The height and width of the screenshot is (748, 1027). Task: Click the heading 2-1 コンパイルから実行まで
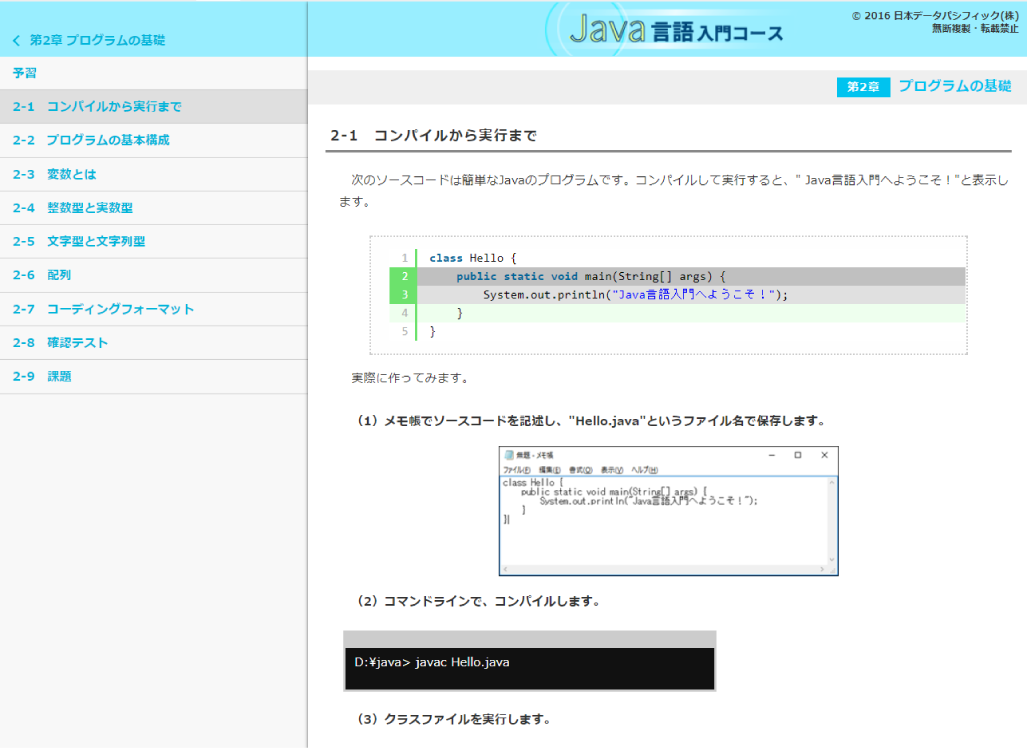(433, 136)
